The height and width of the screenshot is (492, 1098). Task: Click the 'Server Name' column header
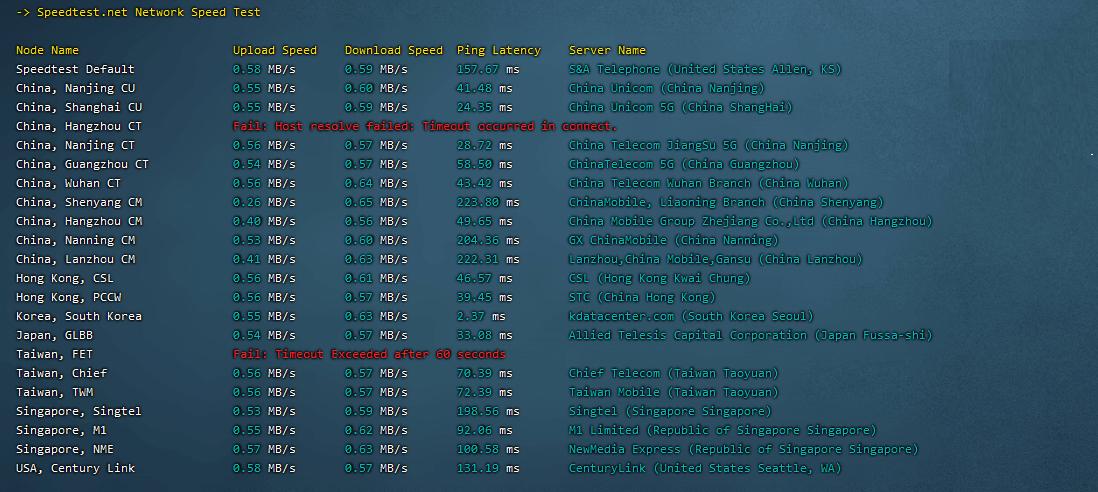[607, 50]
